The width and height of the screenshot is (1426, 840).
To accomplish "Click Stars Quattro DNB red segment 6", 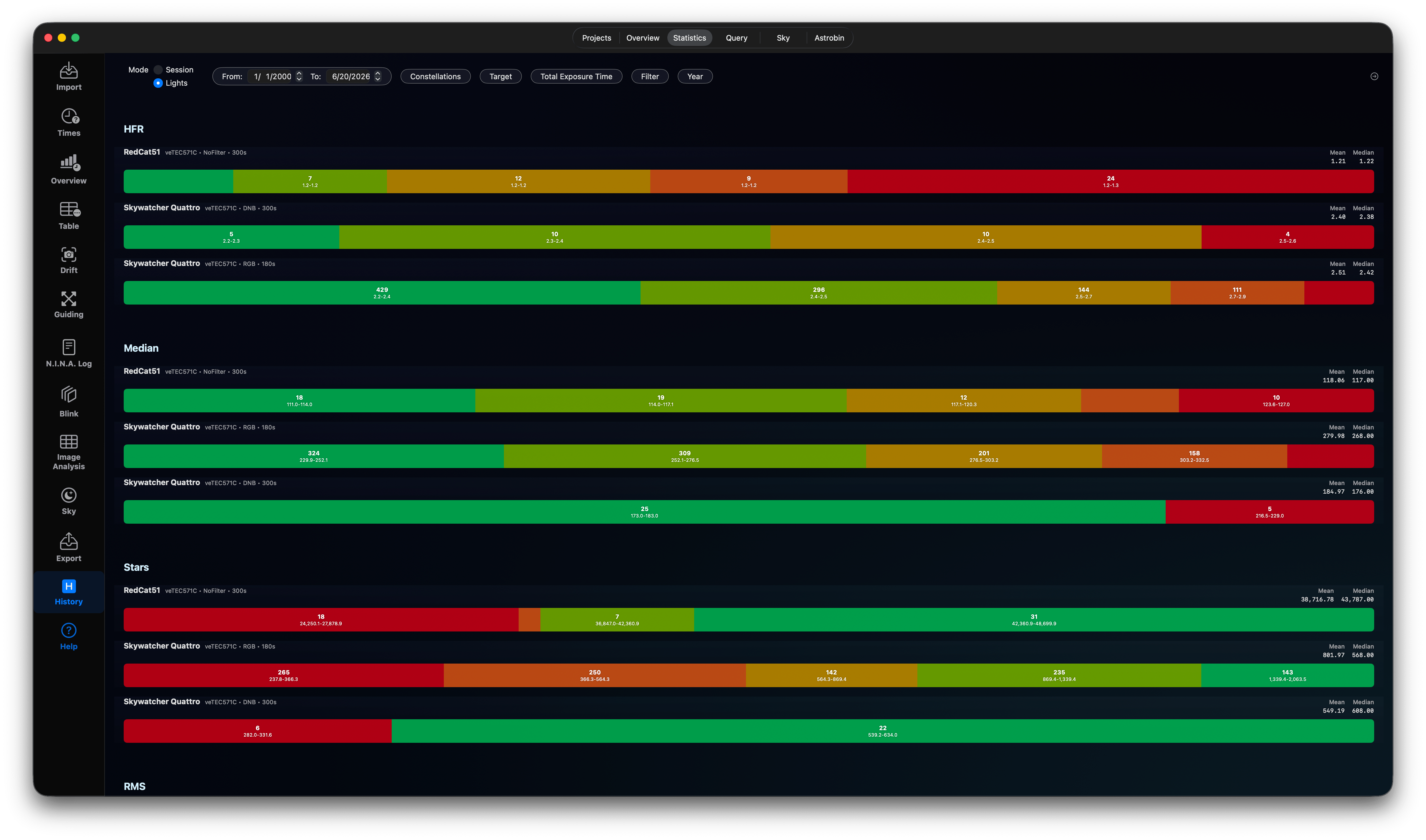I will click(x=257, y=731).
